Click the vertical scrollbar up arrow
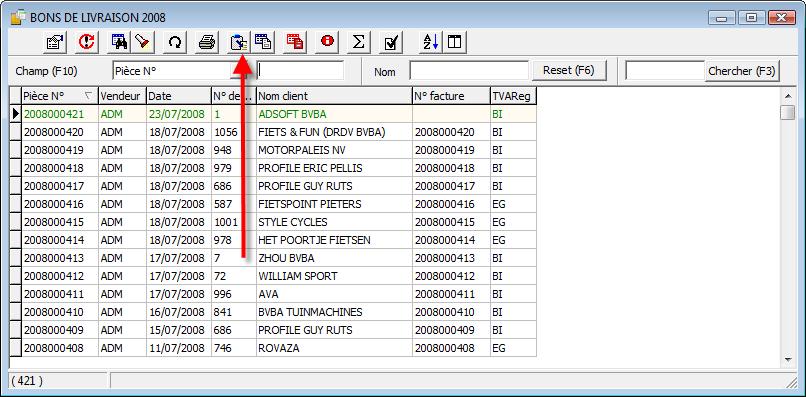Viewport: 806px width, 397px height. [787, 96]
